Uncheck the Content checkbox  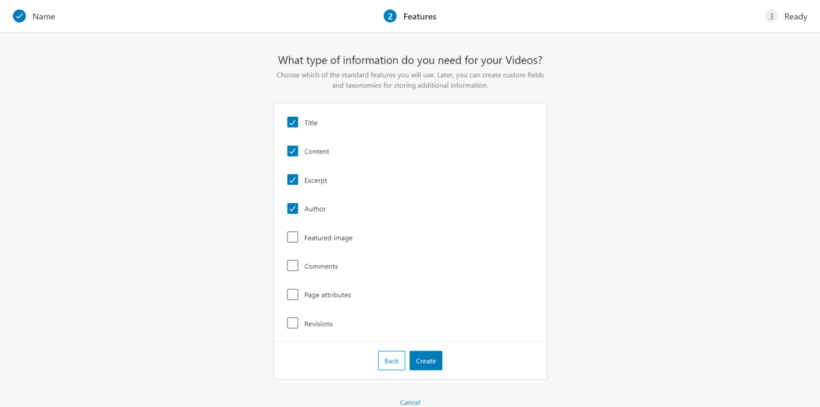tap(293, 151)
